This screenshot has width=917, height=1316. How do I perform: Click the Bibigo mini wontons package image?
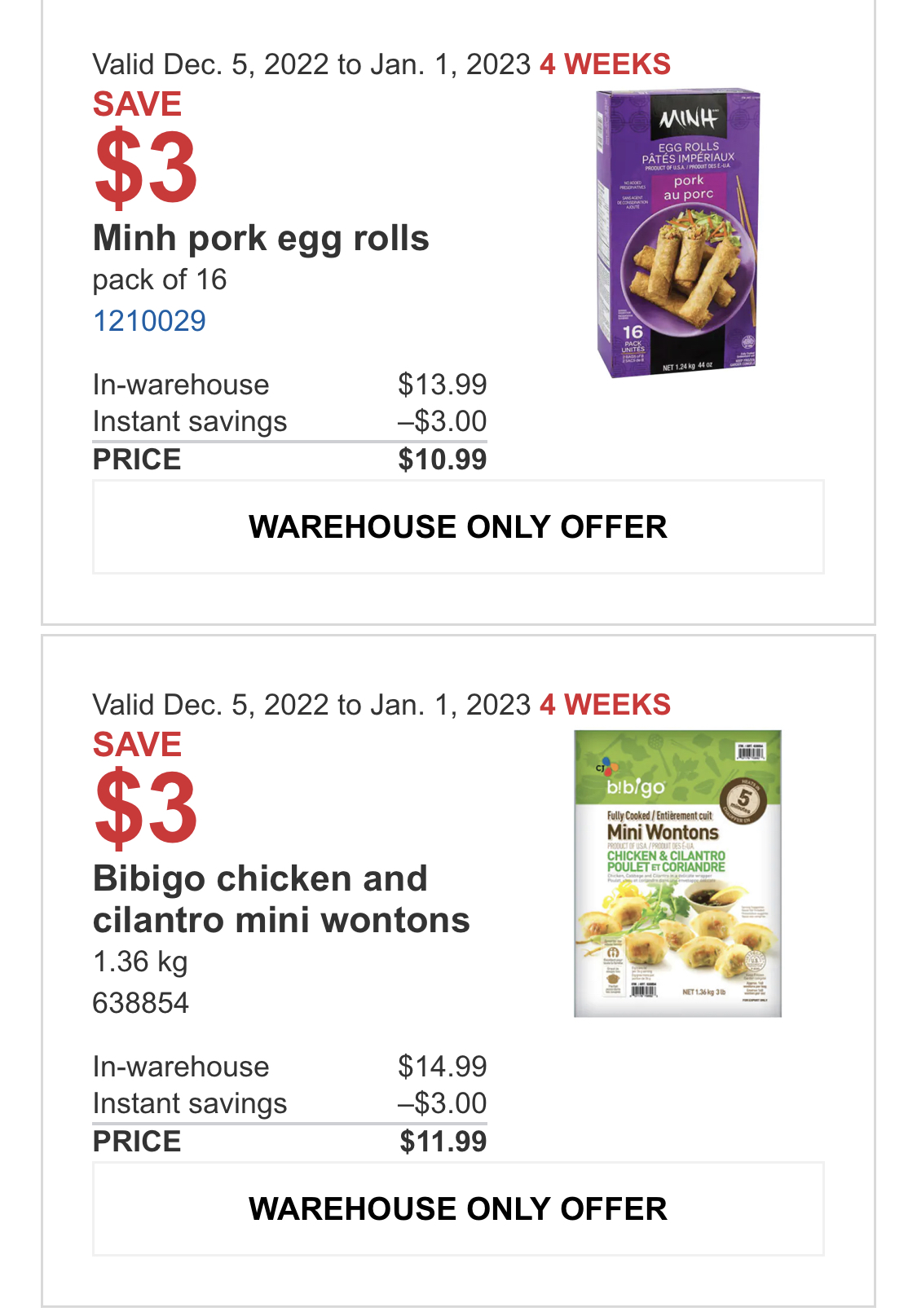point(677,874)
